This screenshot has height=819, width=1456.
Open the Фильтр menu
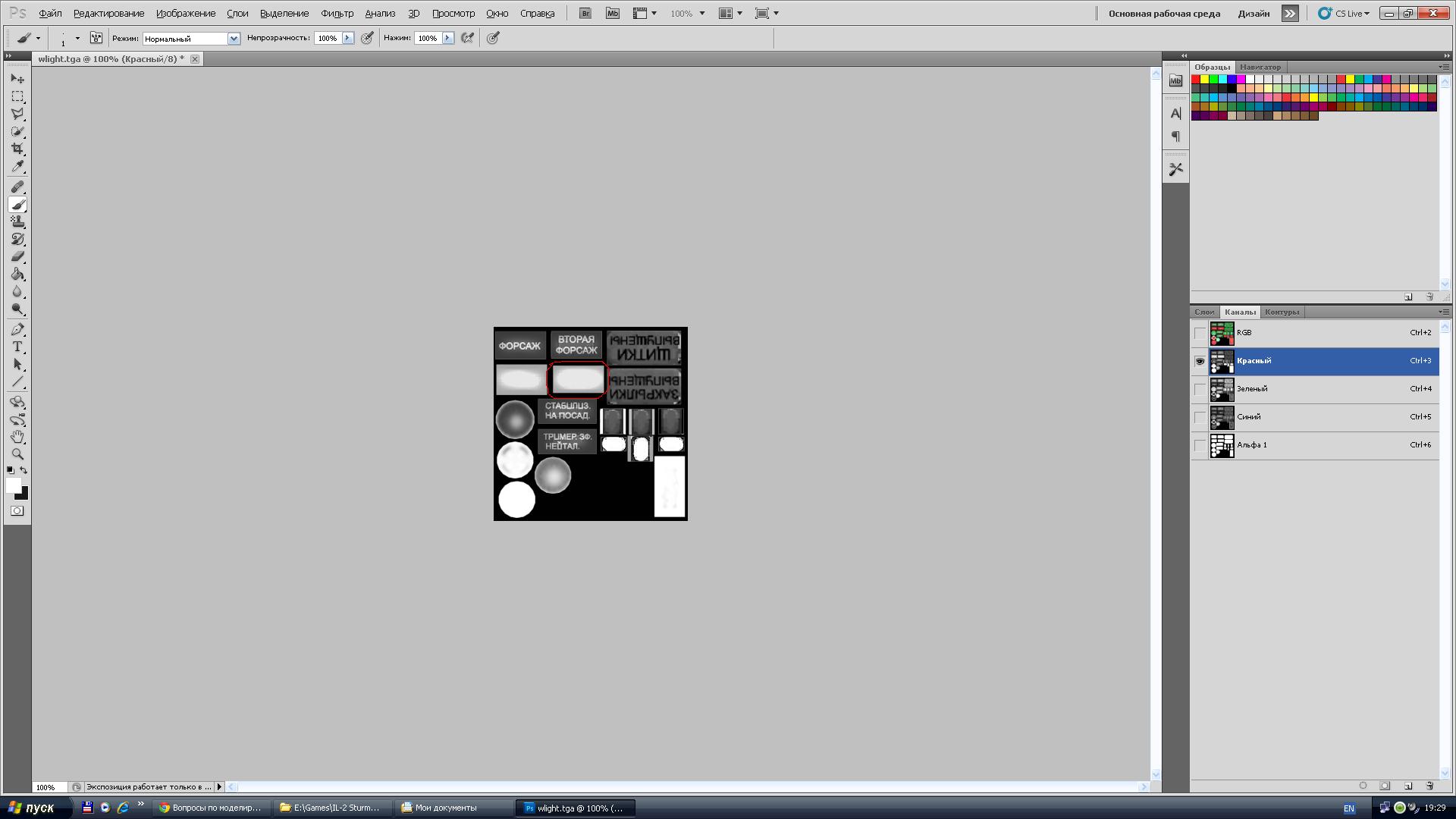[337, 13]
